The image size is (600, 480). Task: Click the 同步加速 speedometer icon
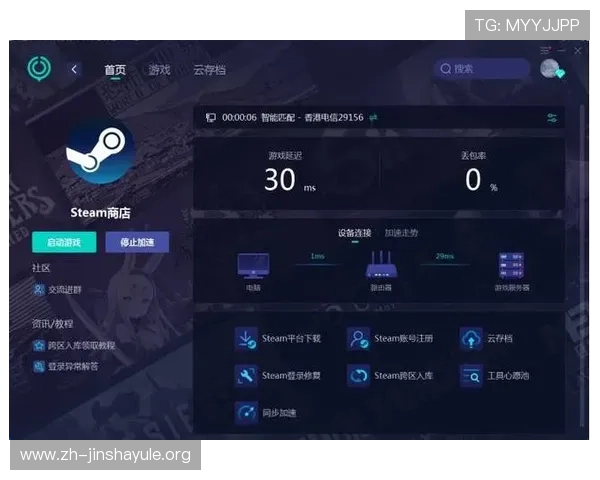point(246,413)
